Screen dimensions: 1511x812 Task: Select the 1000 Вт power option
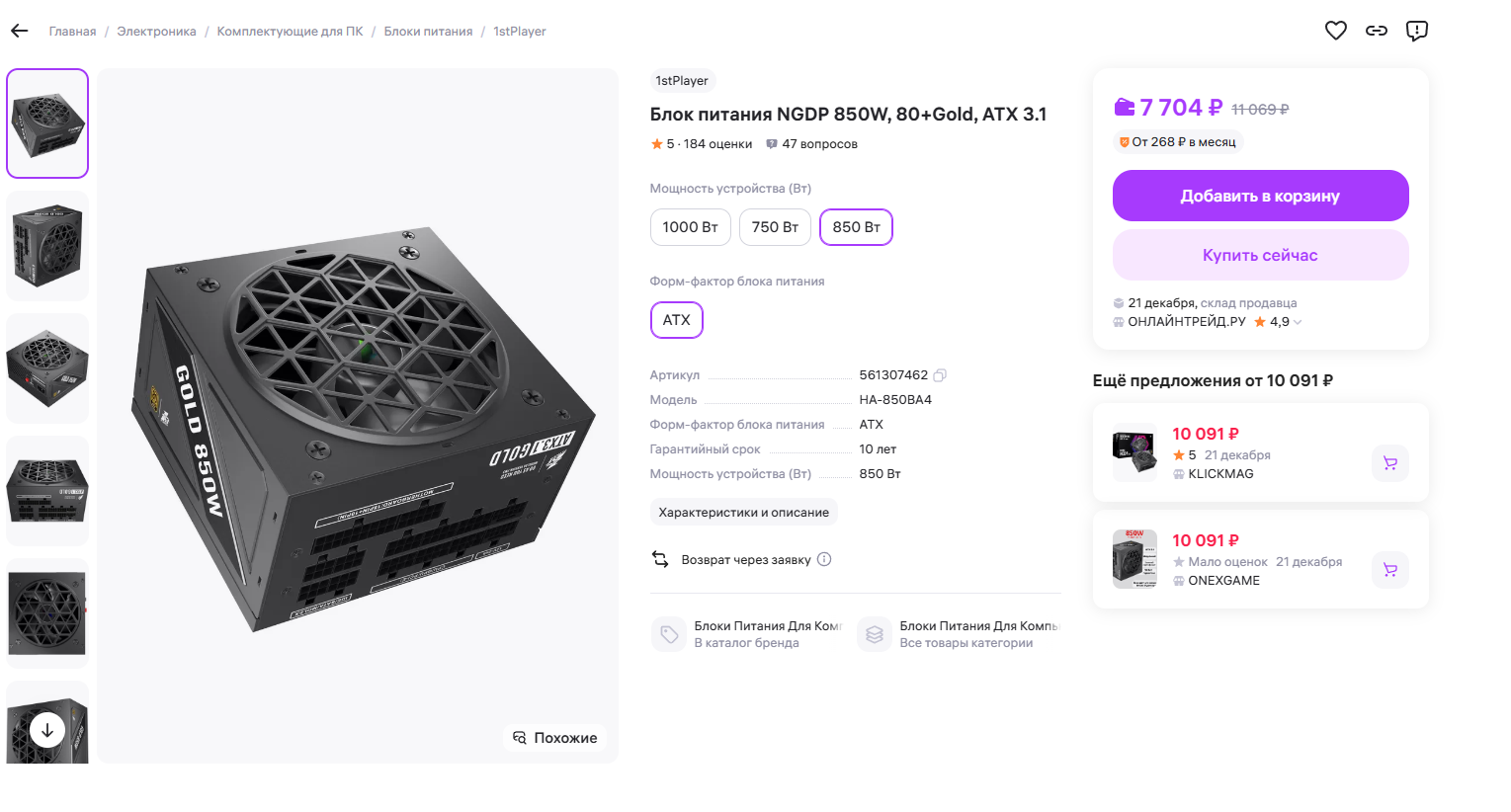pyautogui.click(x=690, y=227)
